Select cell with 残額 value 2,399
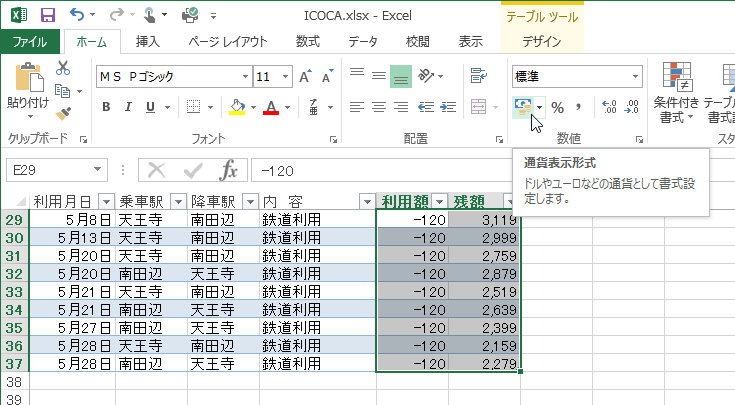The width and height of the screenshot is (735, 405). (x=484, y=328)
